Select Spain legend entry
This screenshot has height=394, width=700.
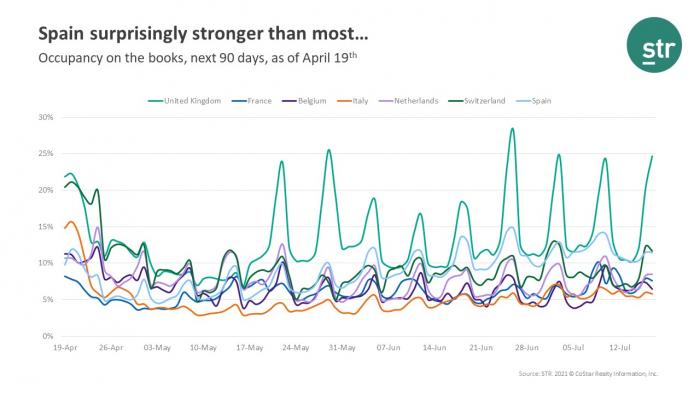tap(533, 101)
